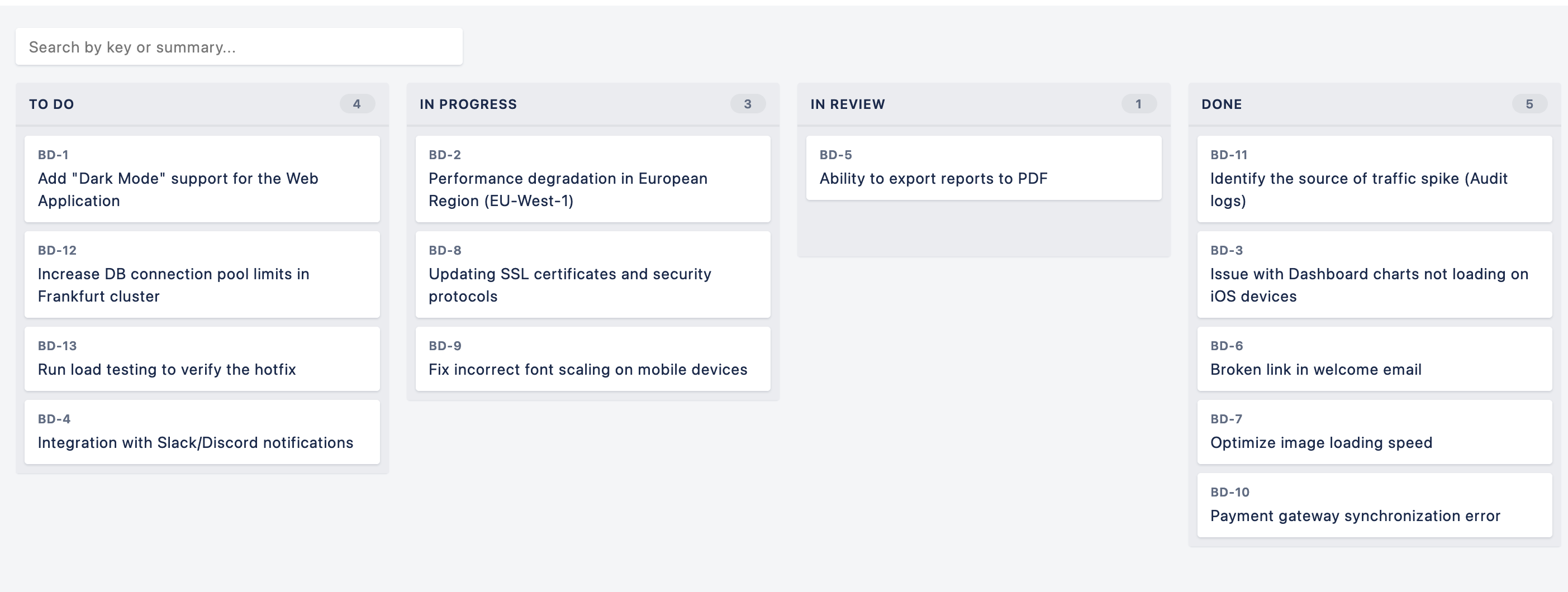This screenshot has width=1568, height=592.
Task: Open BD-9 font scaling card
Action: click(593, 359)
